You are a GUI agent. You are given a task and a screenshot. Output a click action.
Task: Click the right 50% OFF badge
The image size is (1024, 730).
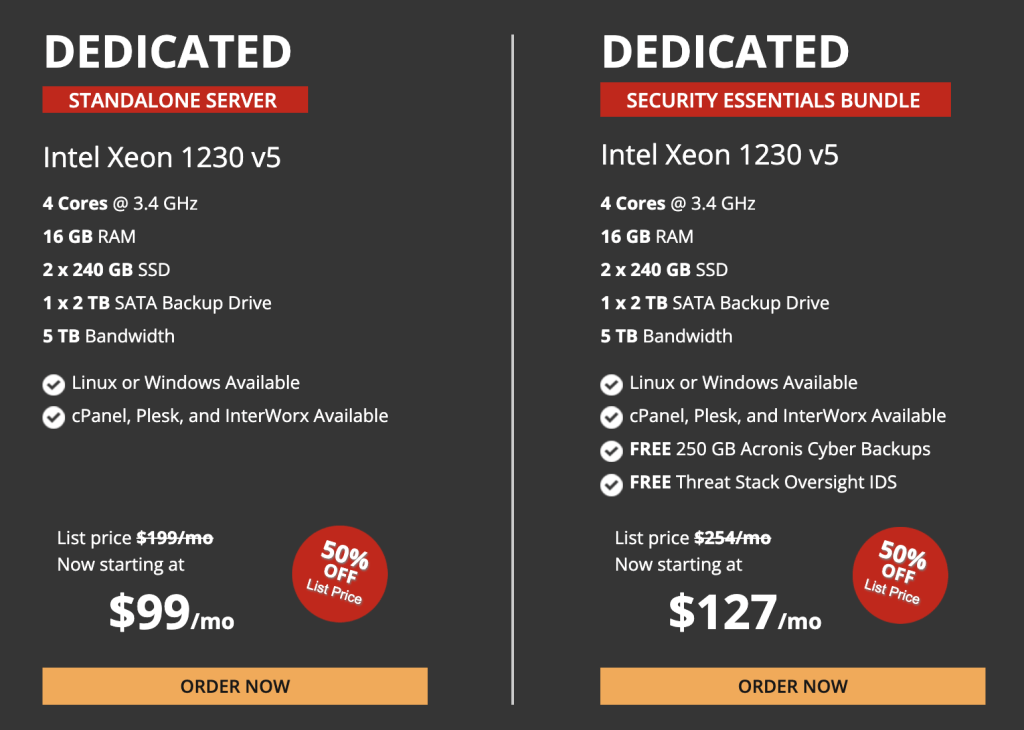coord(897,573)
